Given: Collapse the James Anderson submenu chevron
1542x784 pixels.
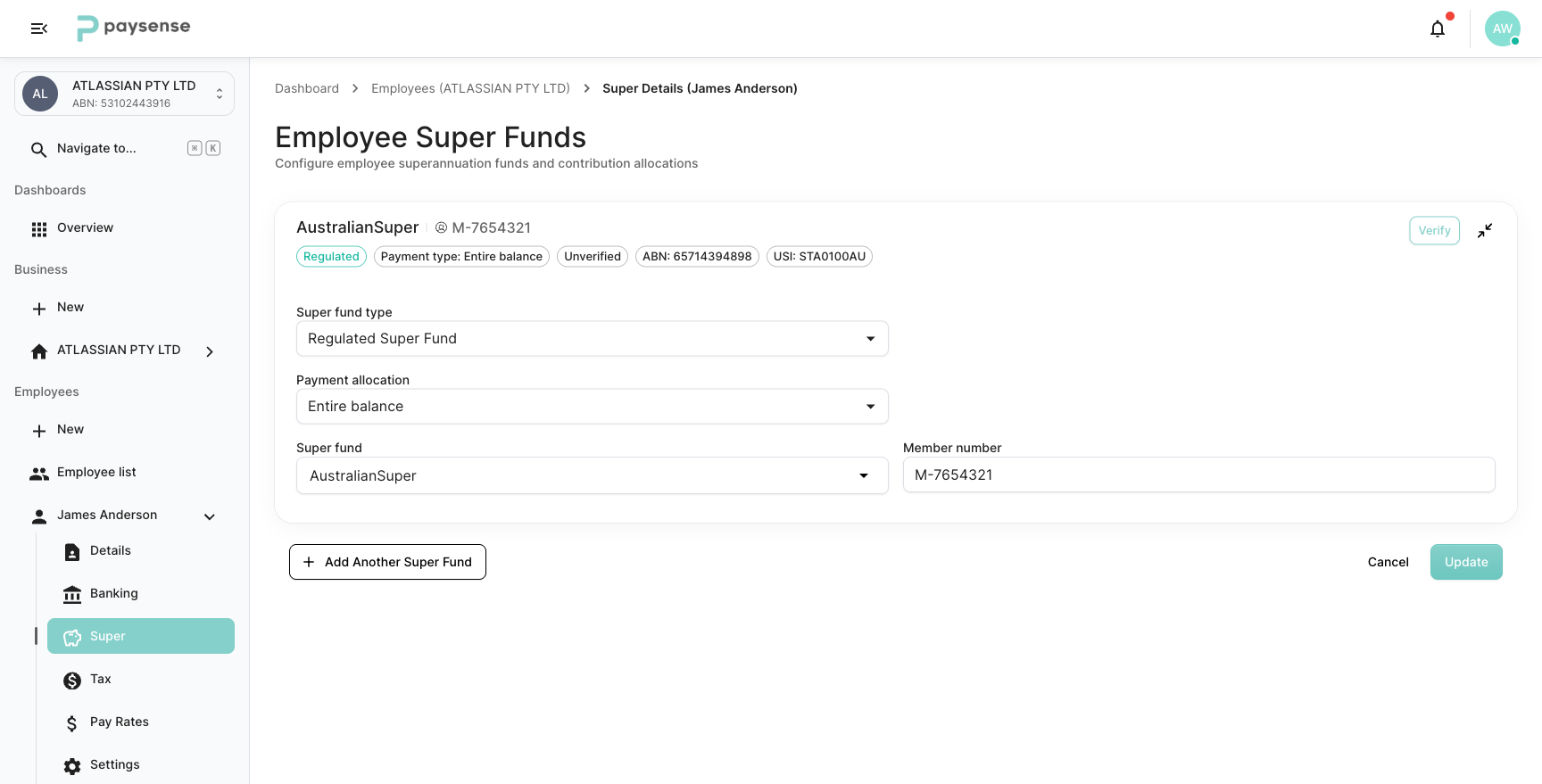Looking at the screenshot, I should click(210, 516).
